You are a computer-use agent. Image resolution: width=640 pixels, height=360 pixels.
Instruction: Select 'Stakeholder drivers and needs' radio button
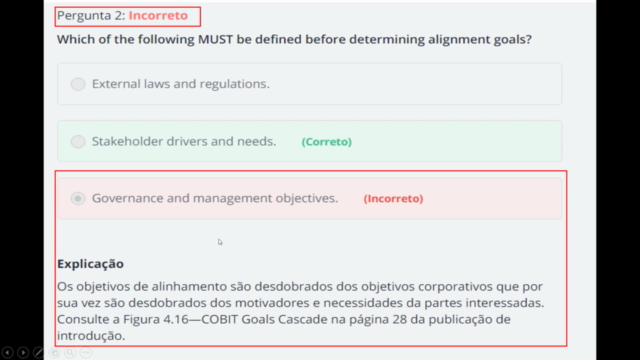coord(78,142)
